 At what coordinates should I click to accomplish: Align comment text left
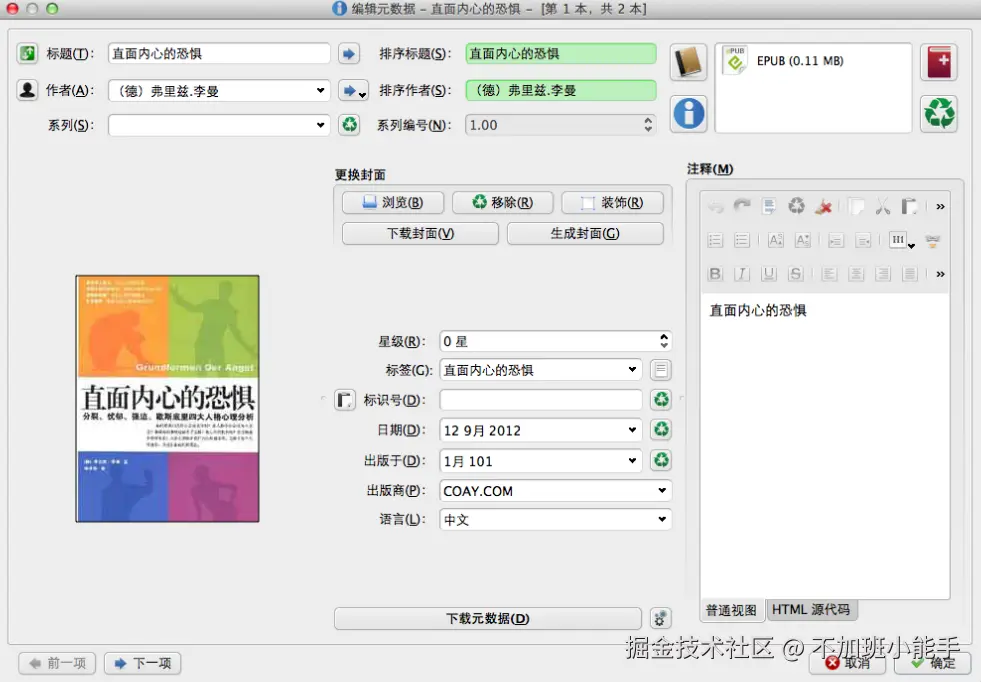click(830, 273)
